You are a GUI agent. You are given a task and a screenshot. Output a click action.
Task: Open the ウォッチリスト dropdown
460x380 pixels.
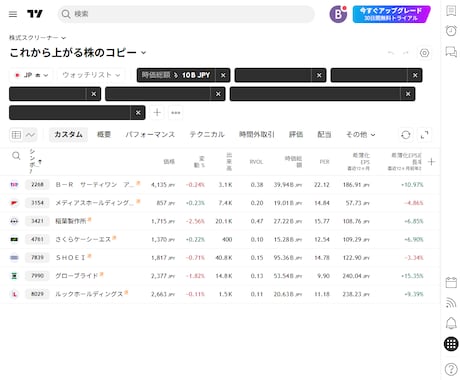(x=91, y=75)
